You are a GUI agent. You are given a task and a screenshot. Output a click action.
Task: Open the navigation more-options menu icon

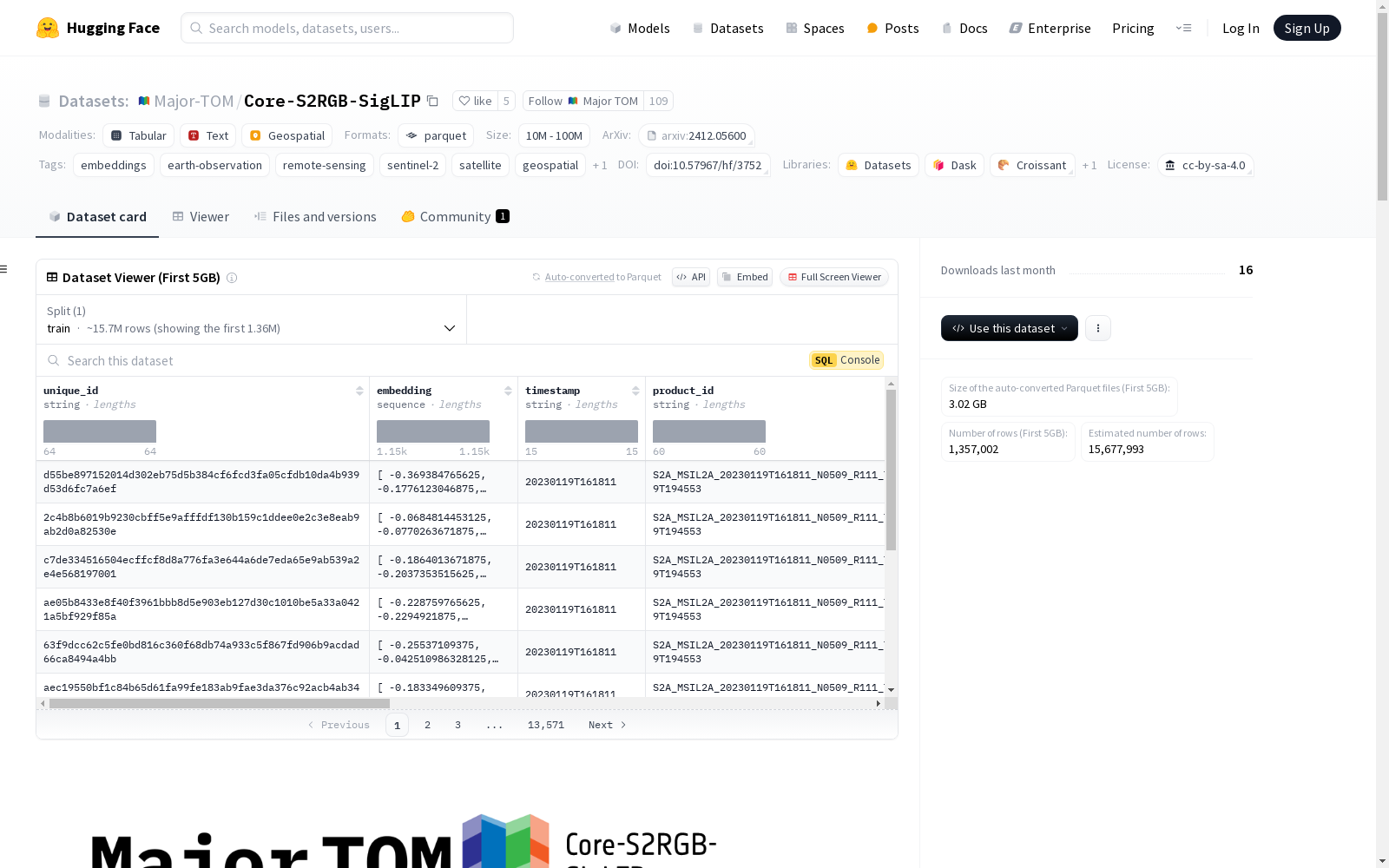pyautogui.click(x=1183, y=28)
